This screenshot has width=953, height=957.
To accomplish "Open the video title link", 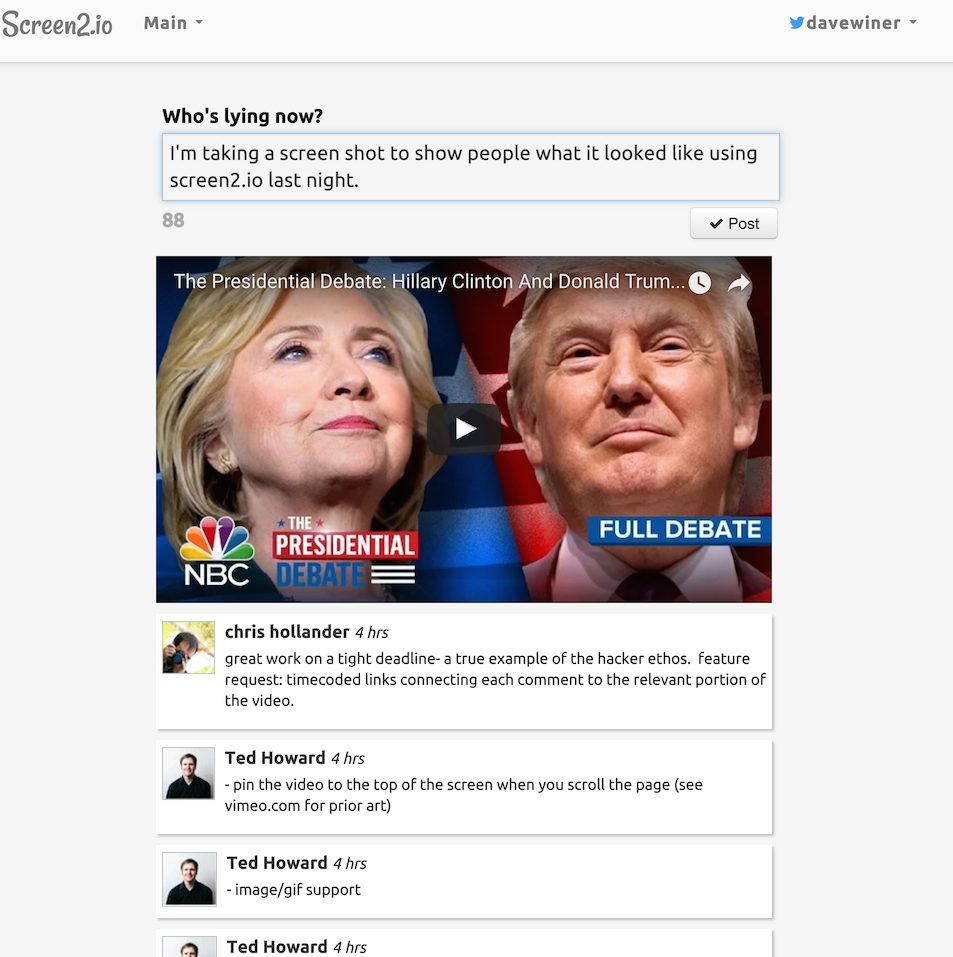I will 429,281.
